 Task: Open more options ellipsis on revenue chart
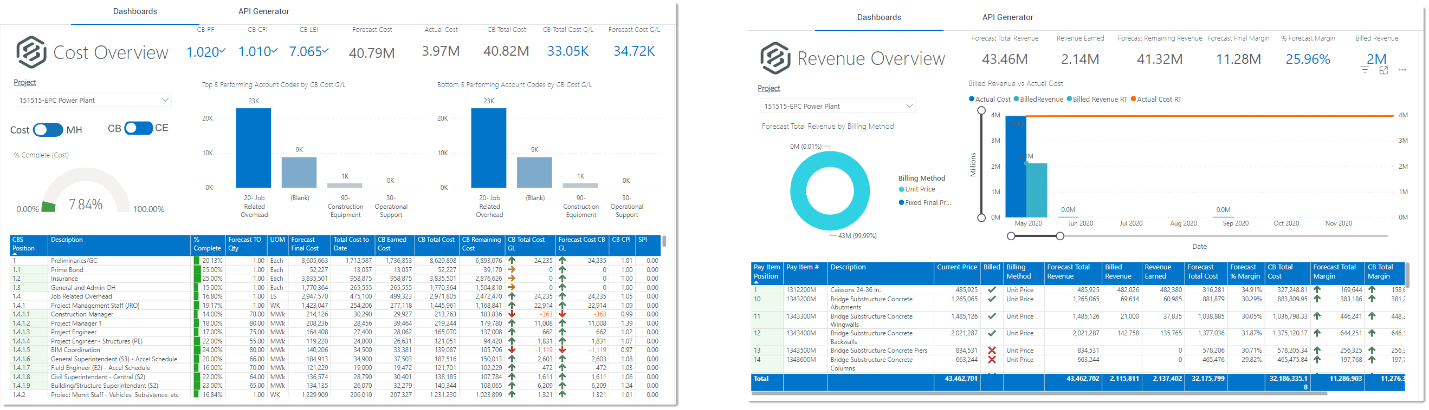pyautogui.click(x=1402, y=71)
